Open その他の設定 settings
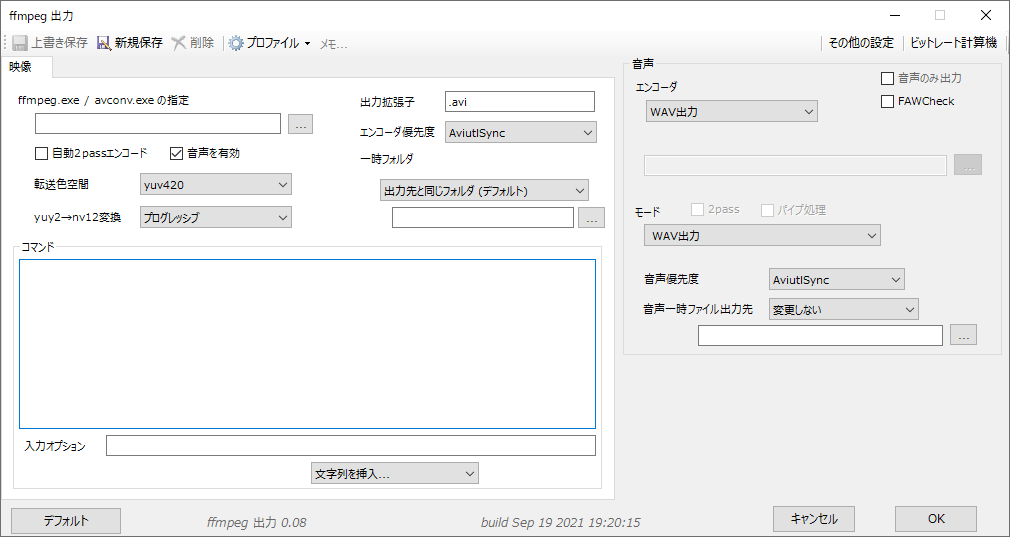This screenshot has width=1010, height=537. tap(861, 43)
